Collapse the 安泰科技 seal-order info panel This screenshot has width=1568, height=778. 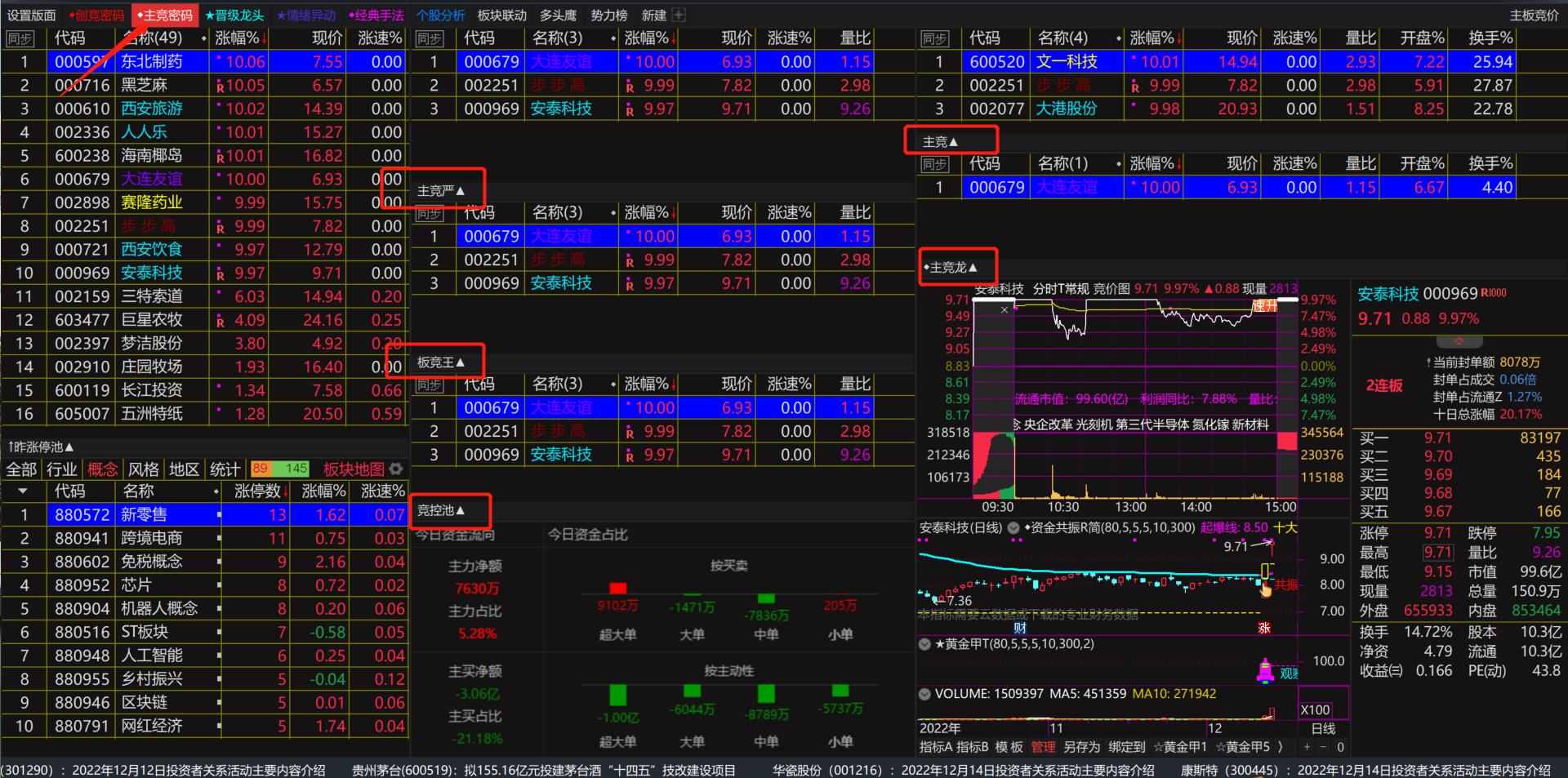(1459, 341)
